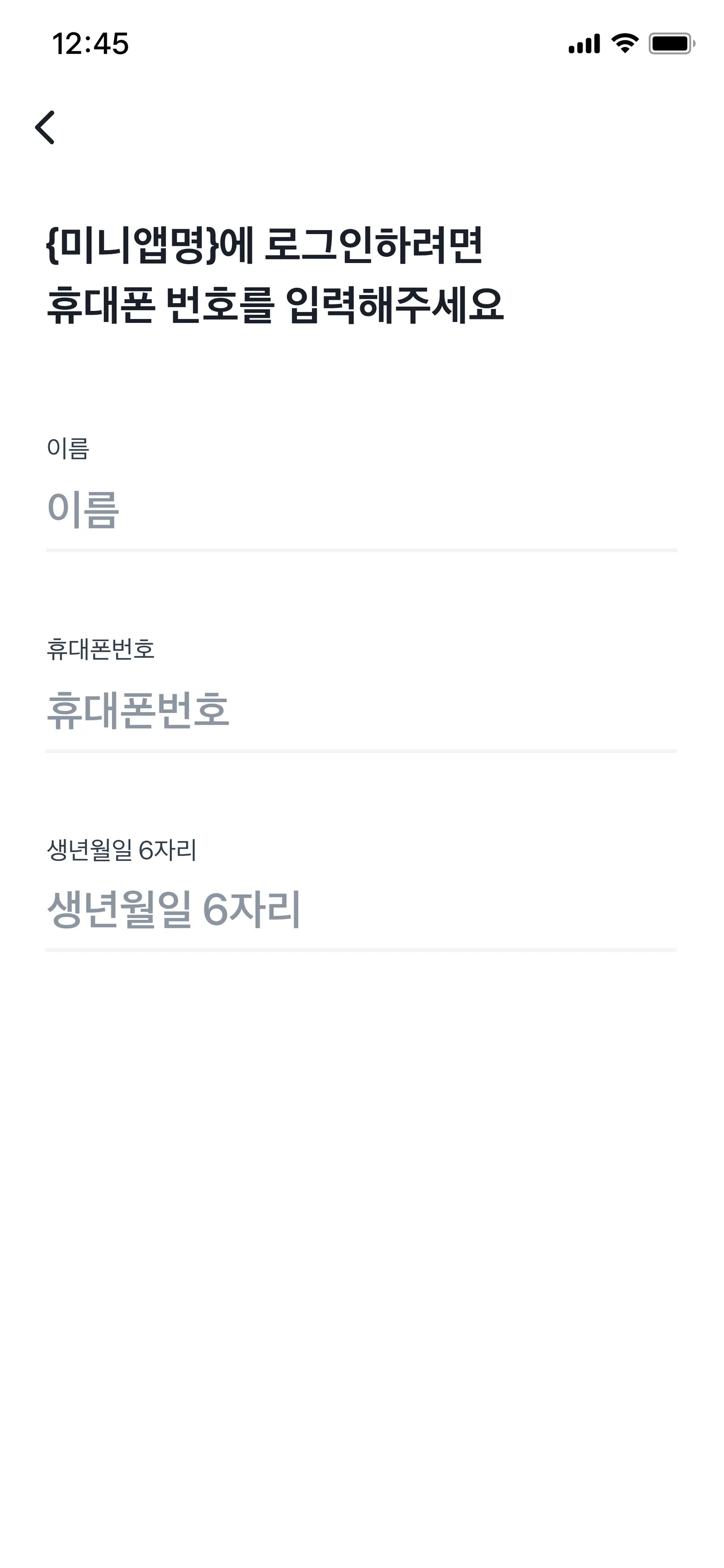The image size is (724, 1568).
Task: Focus the 생년월일 6자리 input field placeholder
Action: click(174, 909)
